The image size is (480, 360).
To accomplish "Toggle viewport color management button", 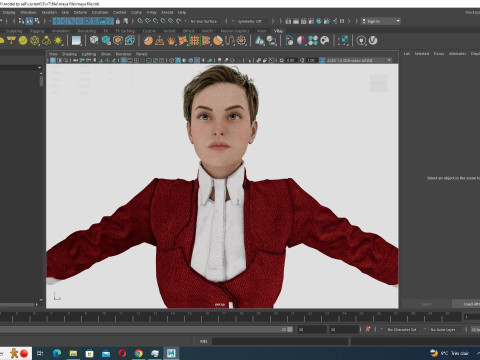I will click(322, 60).
